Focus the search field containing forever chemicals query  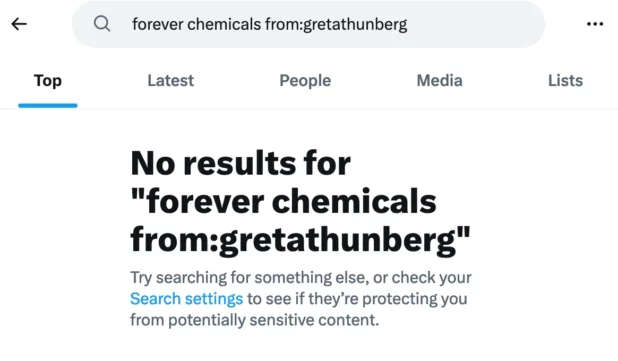click(x=308, y=24)
